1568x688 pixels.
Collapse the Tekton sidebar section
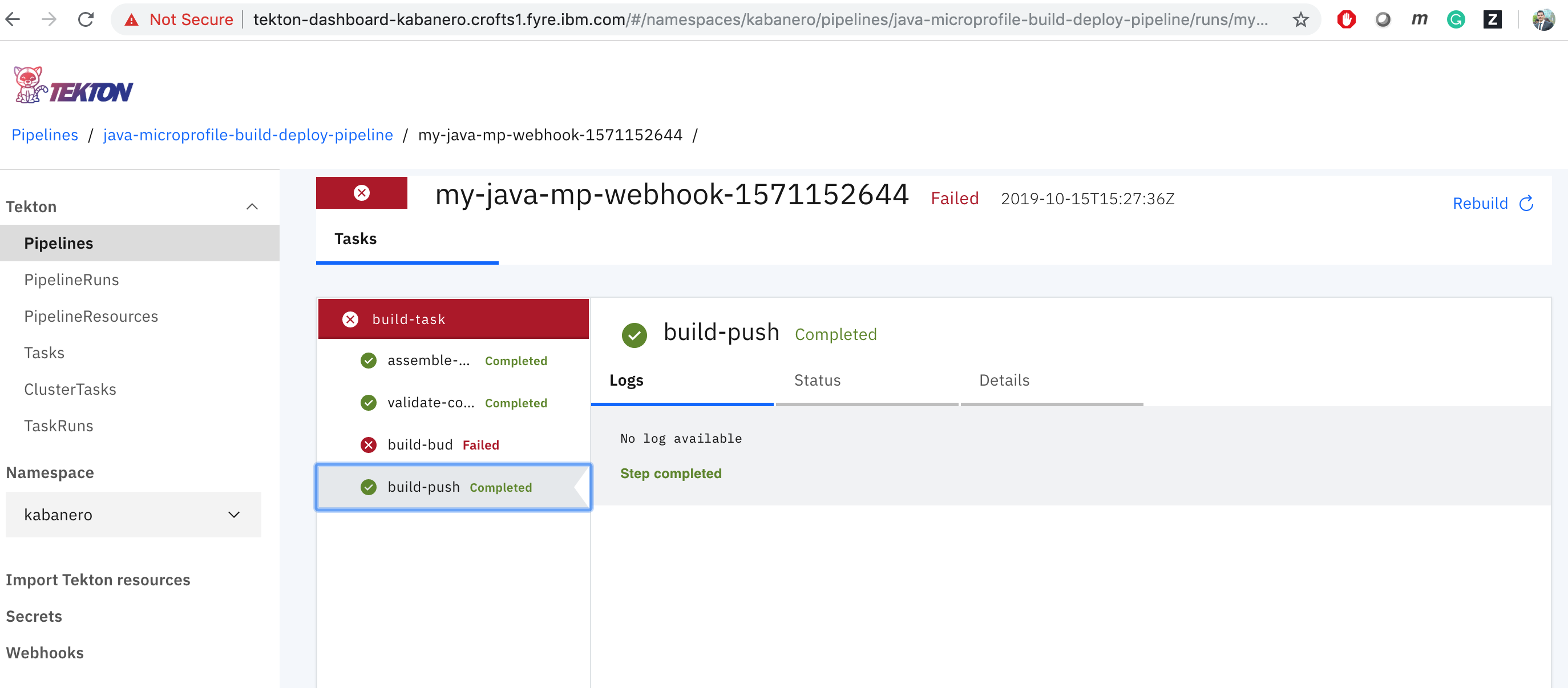(x=252, y=206)
